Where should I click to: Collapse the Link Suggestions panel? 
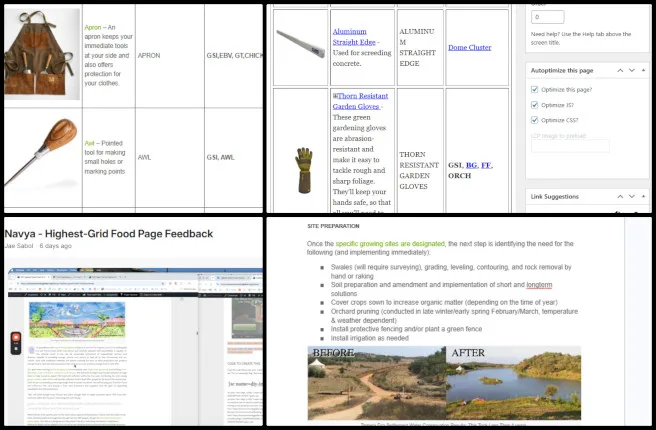tap(643, 196)
